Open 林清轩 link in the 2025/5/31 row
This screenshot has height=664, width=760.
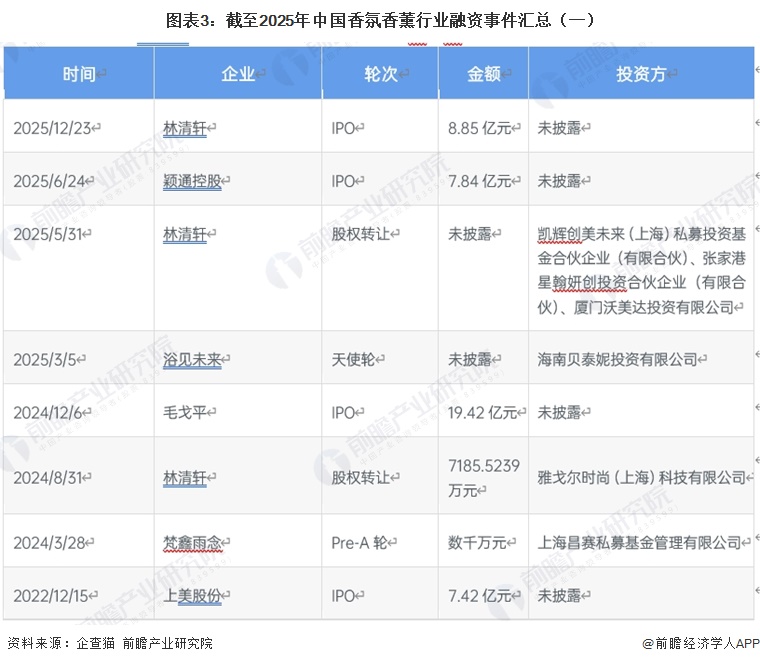[185, 234]
